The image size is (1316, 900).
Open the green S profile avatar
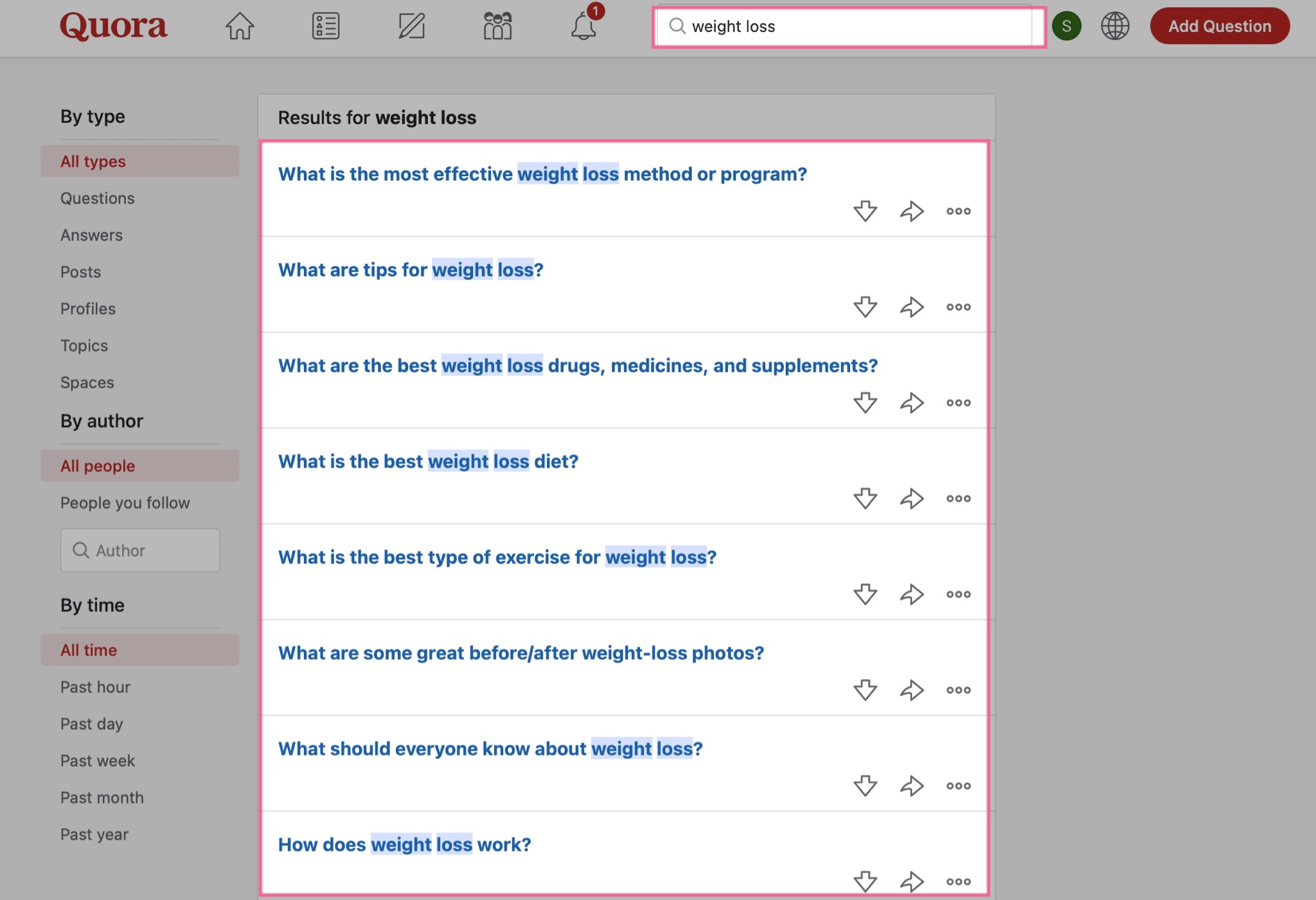pos(1067,26)
